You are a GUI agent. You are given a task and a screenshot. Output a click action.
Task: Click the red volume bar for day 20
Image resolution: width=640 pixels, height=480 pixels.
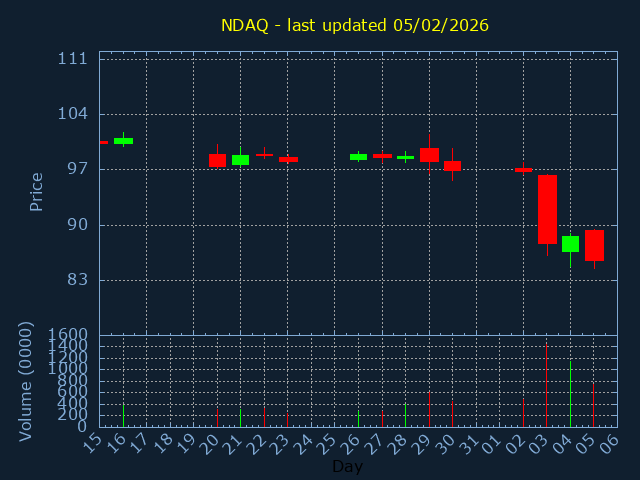click(x=217, y=418)
